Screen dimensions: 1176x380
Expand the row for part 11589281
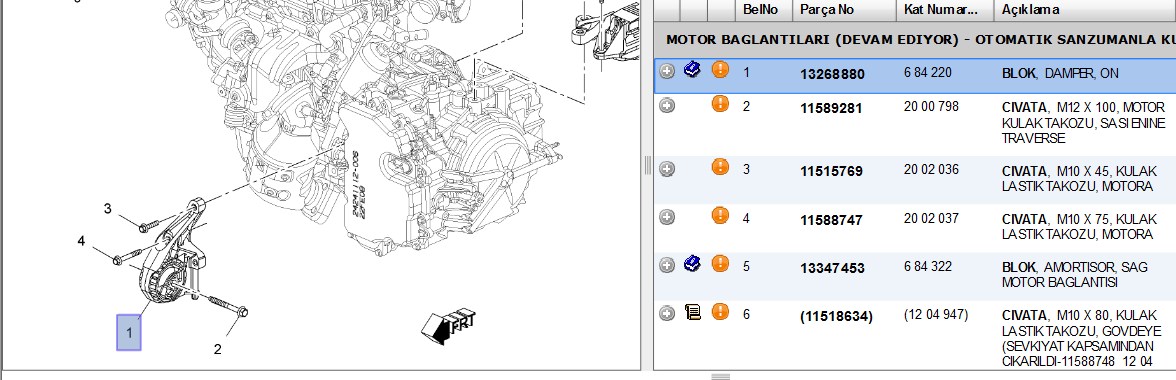(x=667, y=106)
